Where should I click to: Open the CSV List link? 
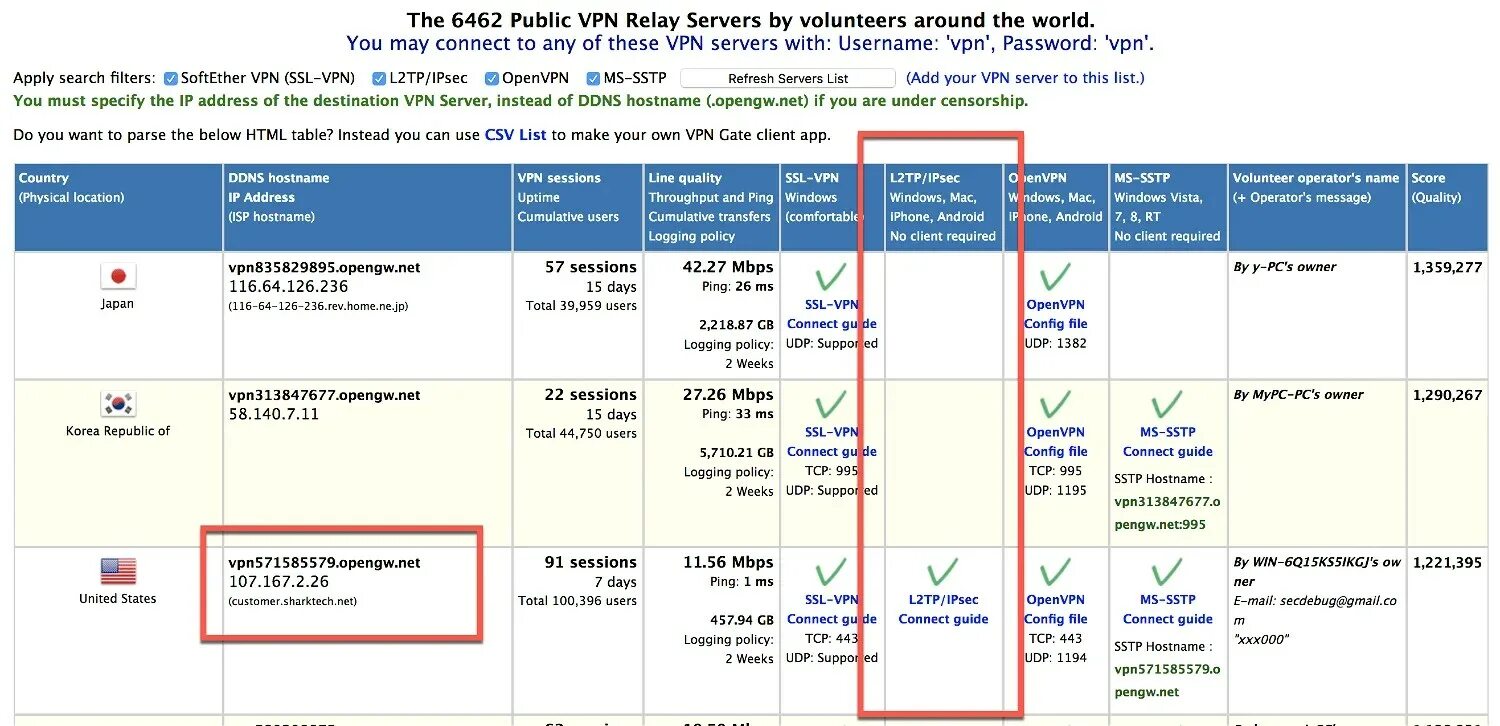[516, 135]
